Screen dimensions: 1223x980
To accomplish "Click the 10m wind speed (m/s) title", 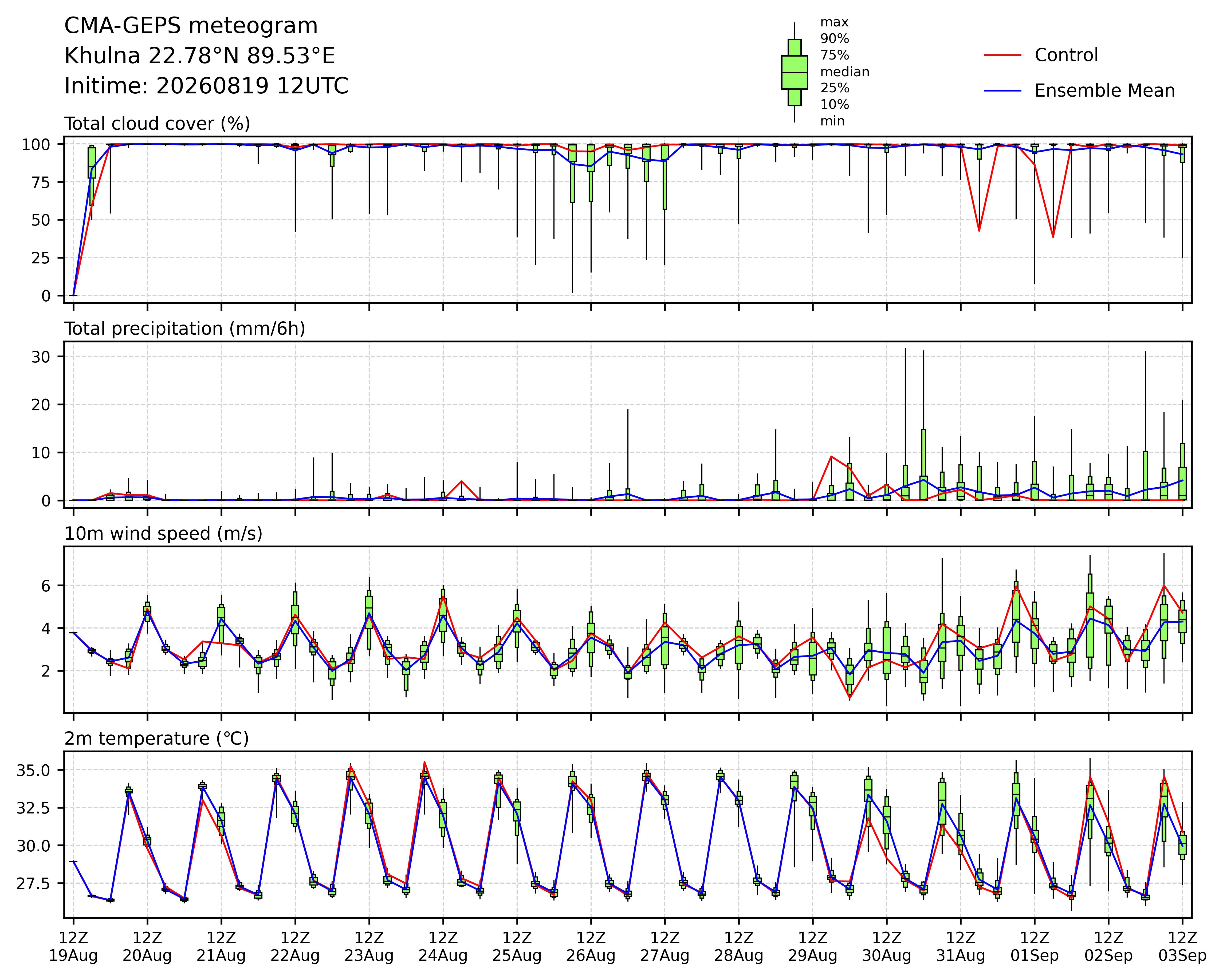I will point(163,534).
